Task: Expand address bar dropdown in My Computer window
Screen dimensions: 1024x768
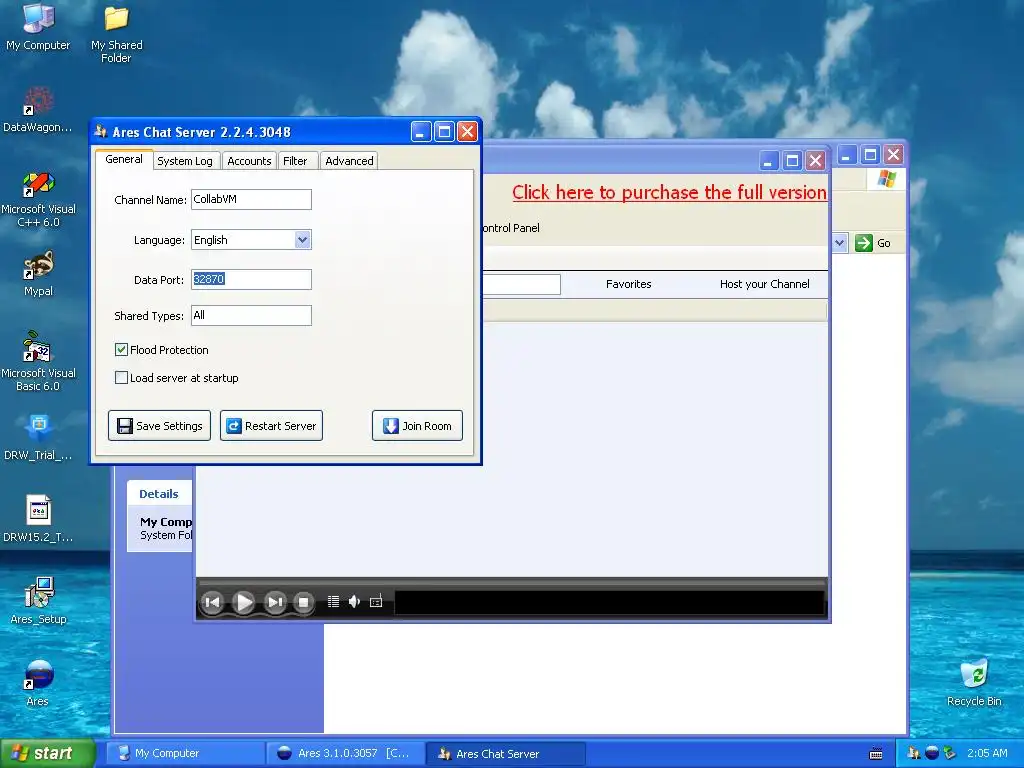Action: [x=839, y=243]
